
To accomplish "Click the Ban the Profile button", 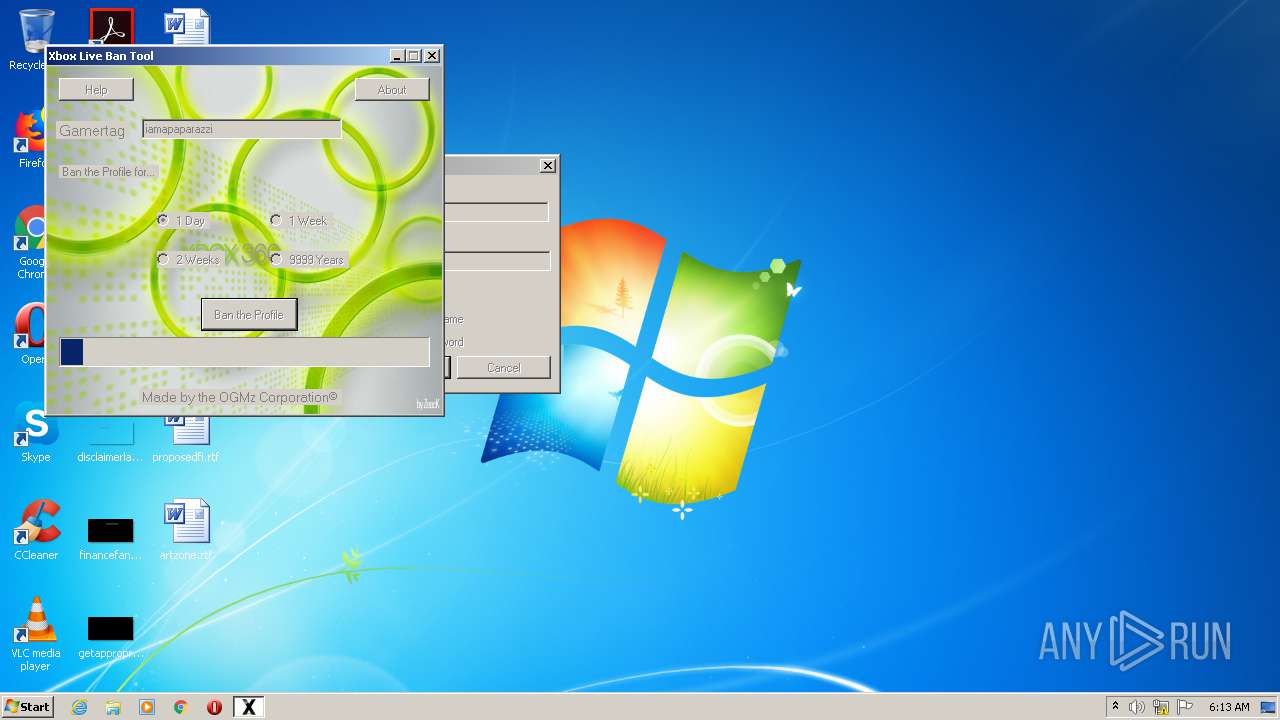I will tap(249, 315).
